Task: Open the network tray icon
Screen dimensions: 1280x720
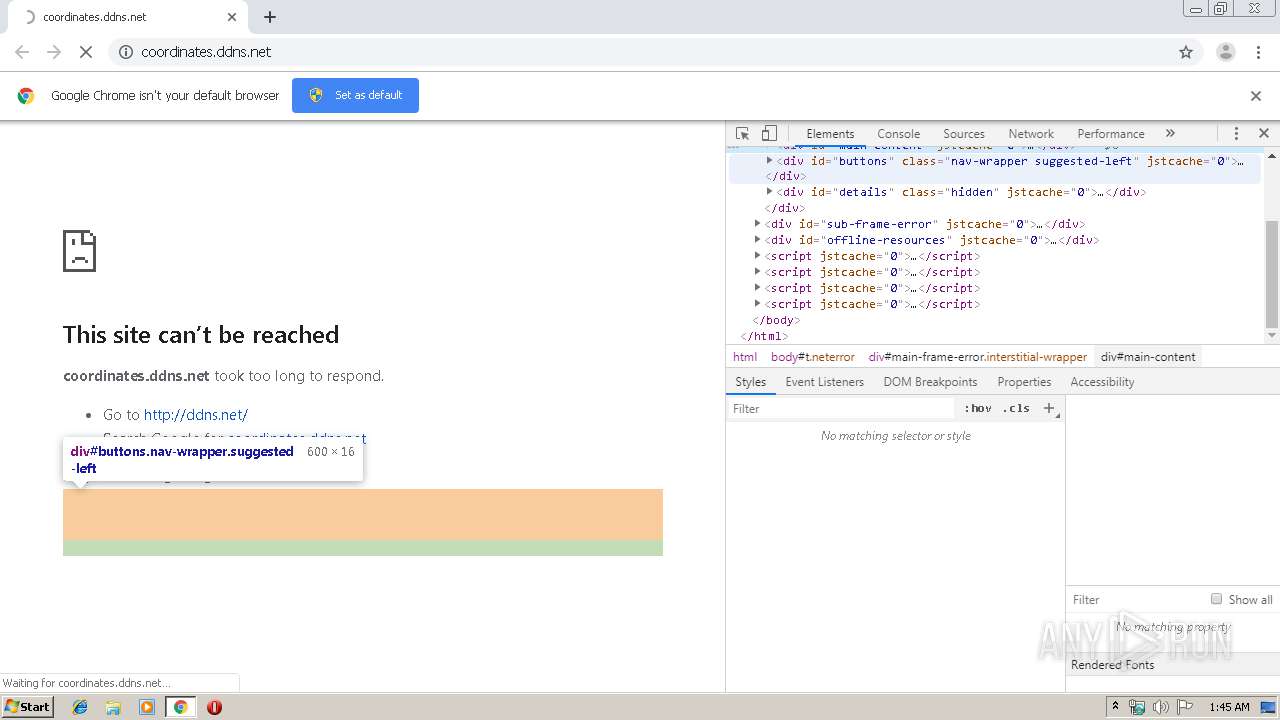Action: coord(1137,707)
